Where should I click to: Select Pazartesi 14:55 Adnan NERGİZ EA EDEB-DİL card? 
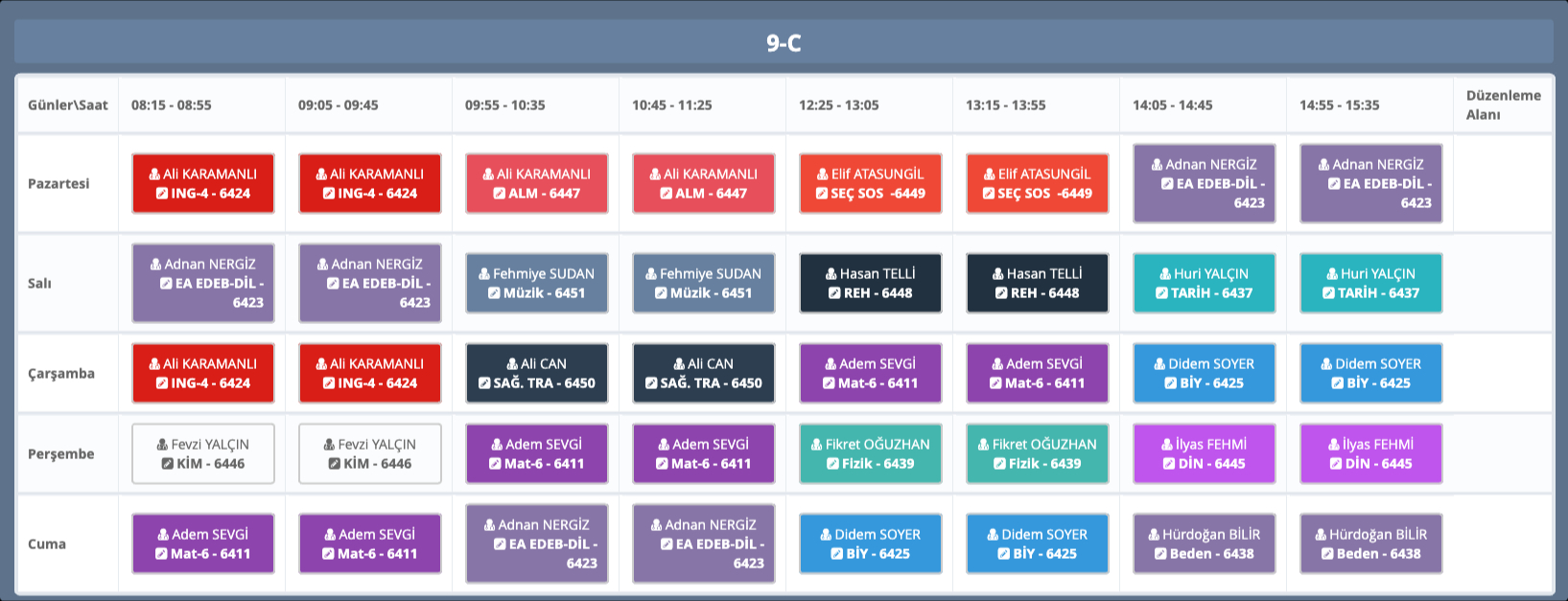1370,183
